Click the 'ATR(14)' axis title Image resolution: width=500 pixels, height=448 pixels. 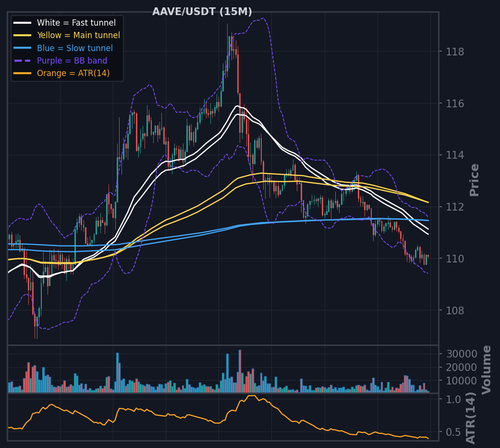[x=470, y=418]
